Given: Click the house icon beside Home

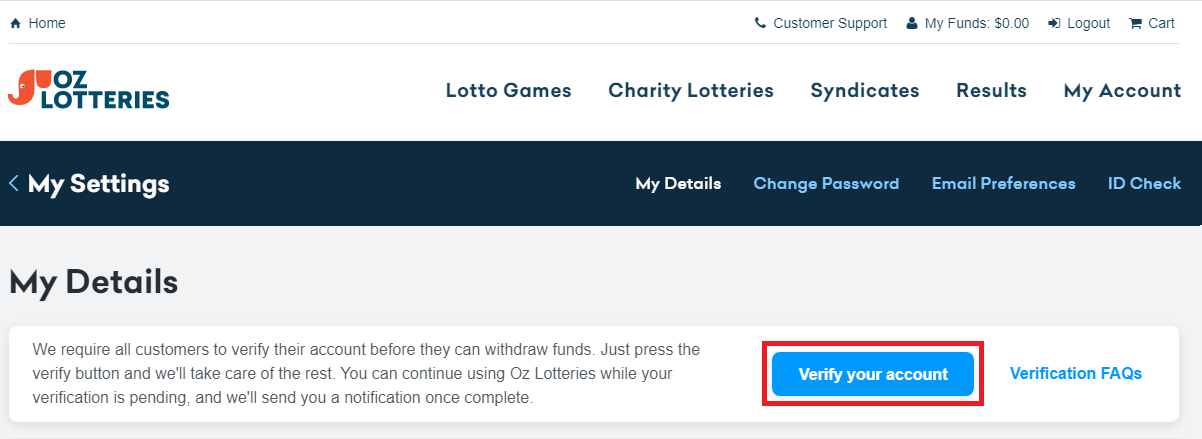Looking at the screenshot, I should (15, 23).
